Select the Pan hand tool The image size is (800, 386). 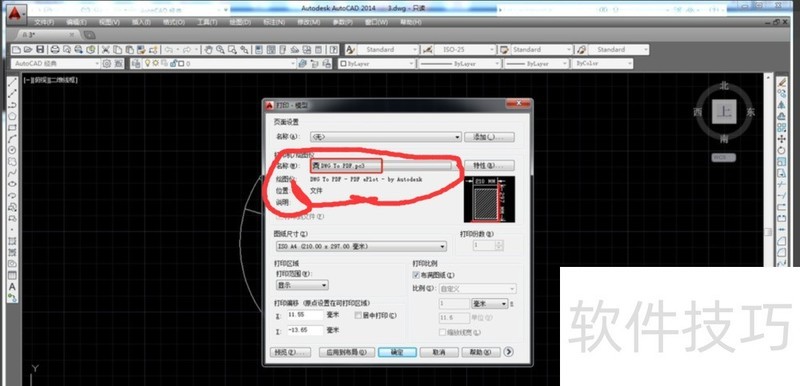[208, 49]
